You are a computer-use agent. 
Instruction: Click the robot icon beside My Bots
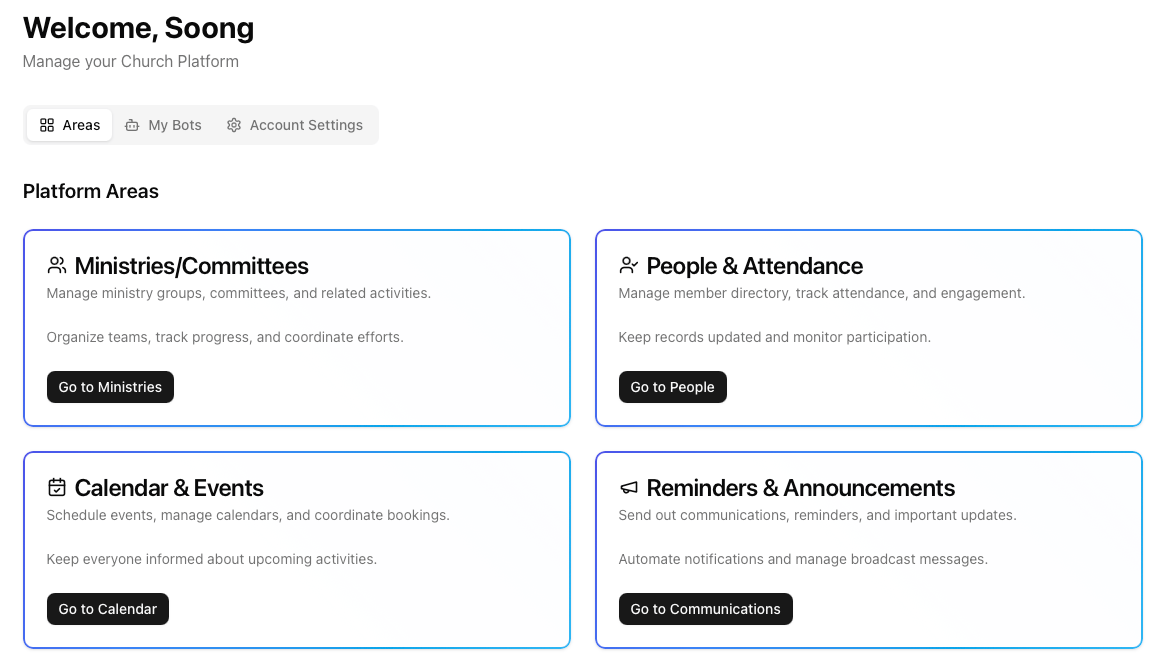[133, 124]
